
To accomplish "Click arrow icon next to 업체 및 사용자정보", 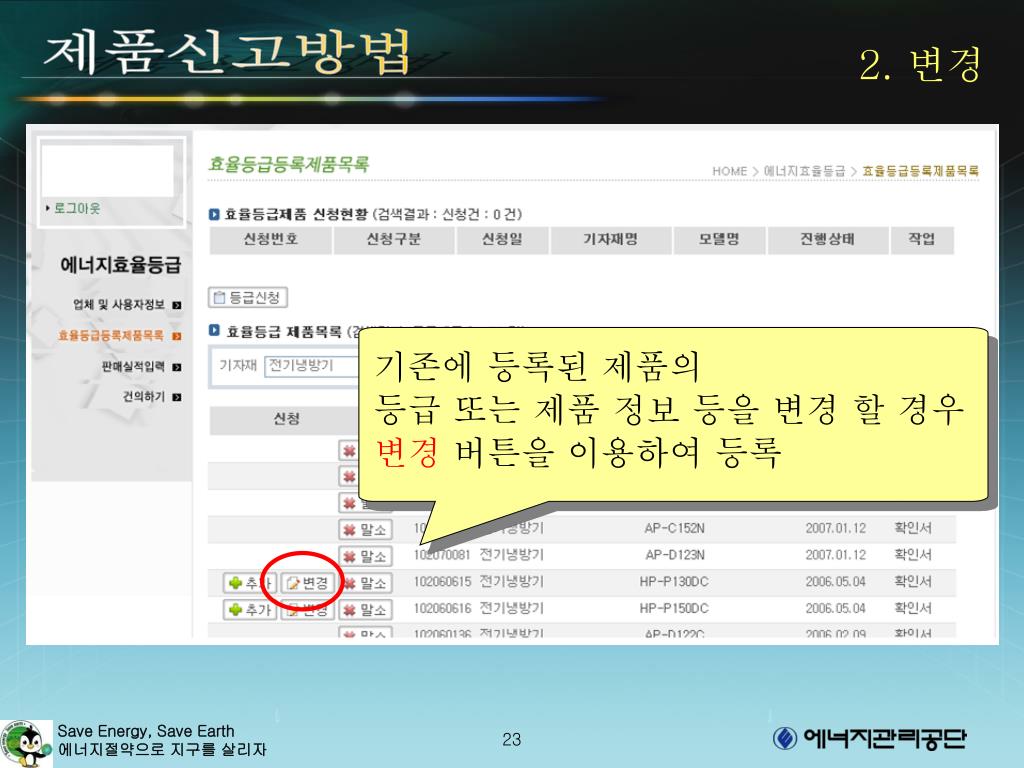I will [176, 305].
